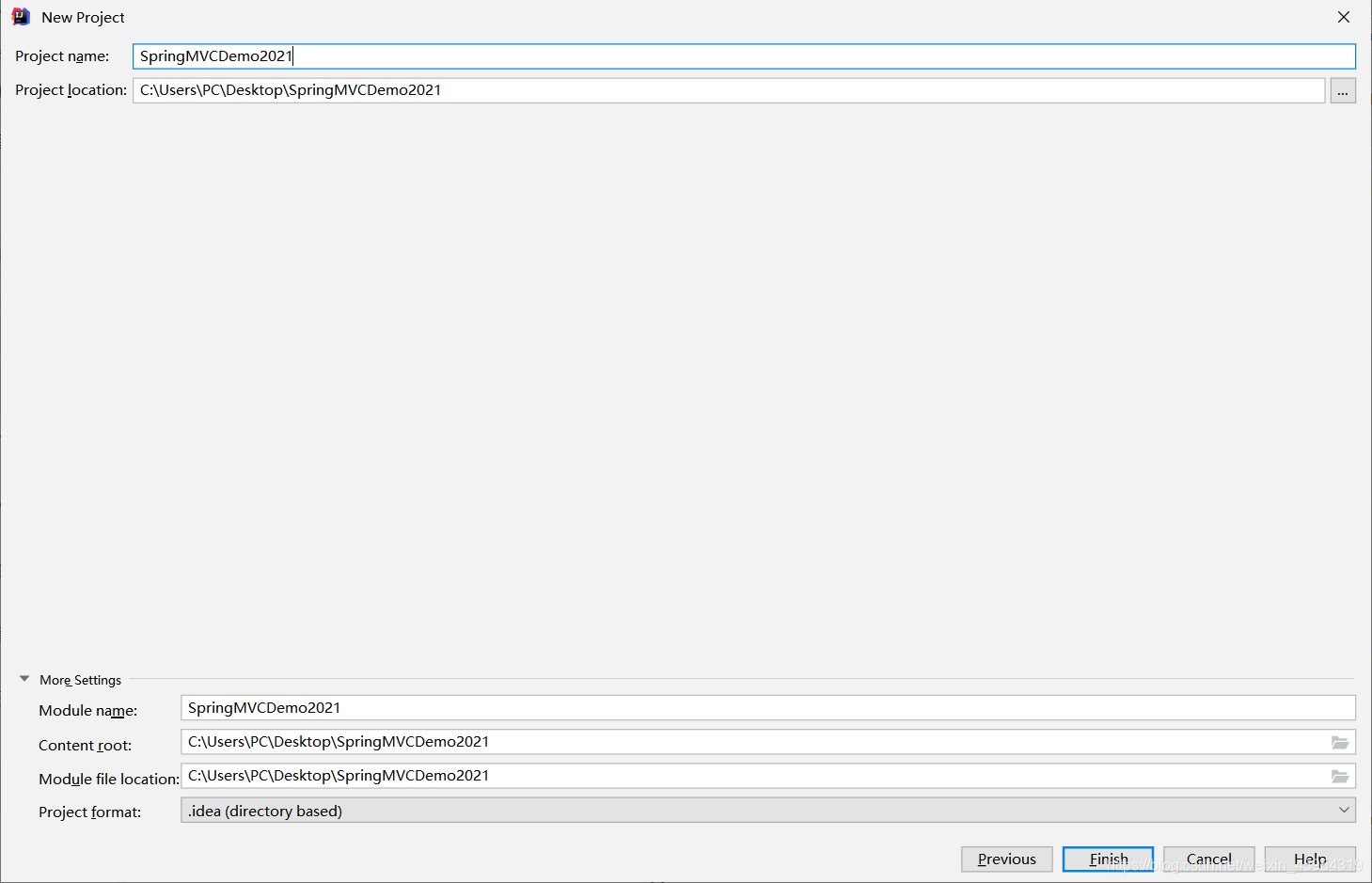Click the "Project name:" label
Screen dimensions: 1372x883
pos(62,56)
